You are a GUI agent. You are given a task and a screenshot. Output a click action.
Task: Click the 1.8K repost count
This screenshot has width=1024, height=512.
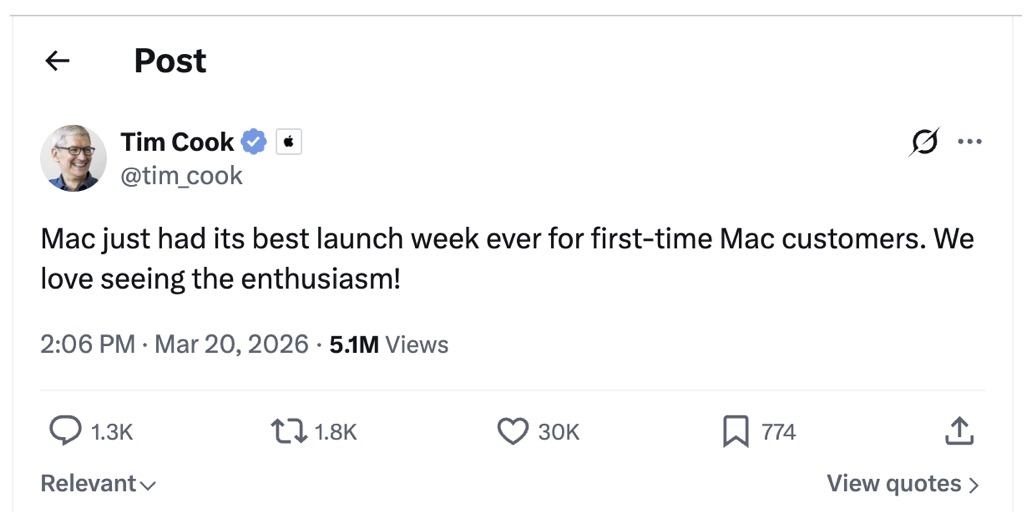point(335,432)
